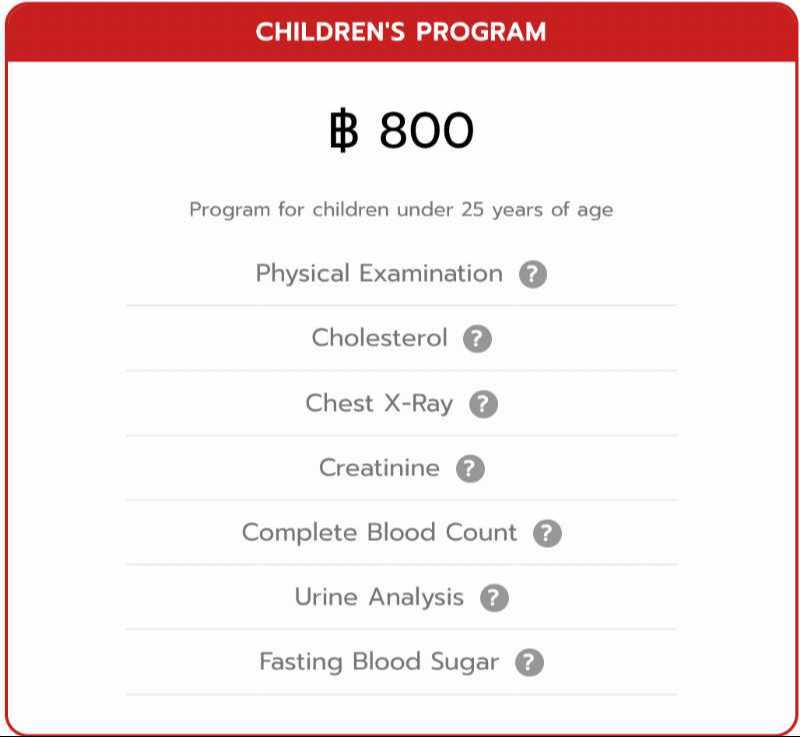Click the ฿ 800 price
This screenshot has width=800, height=737.
click(401, 131)
